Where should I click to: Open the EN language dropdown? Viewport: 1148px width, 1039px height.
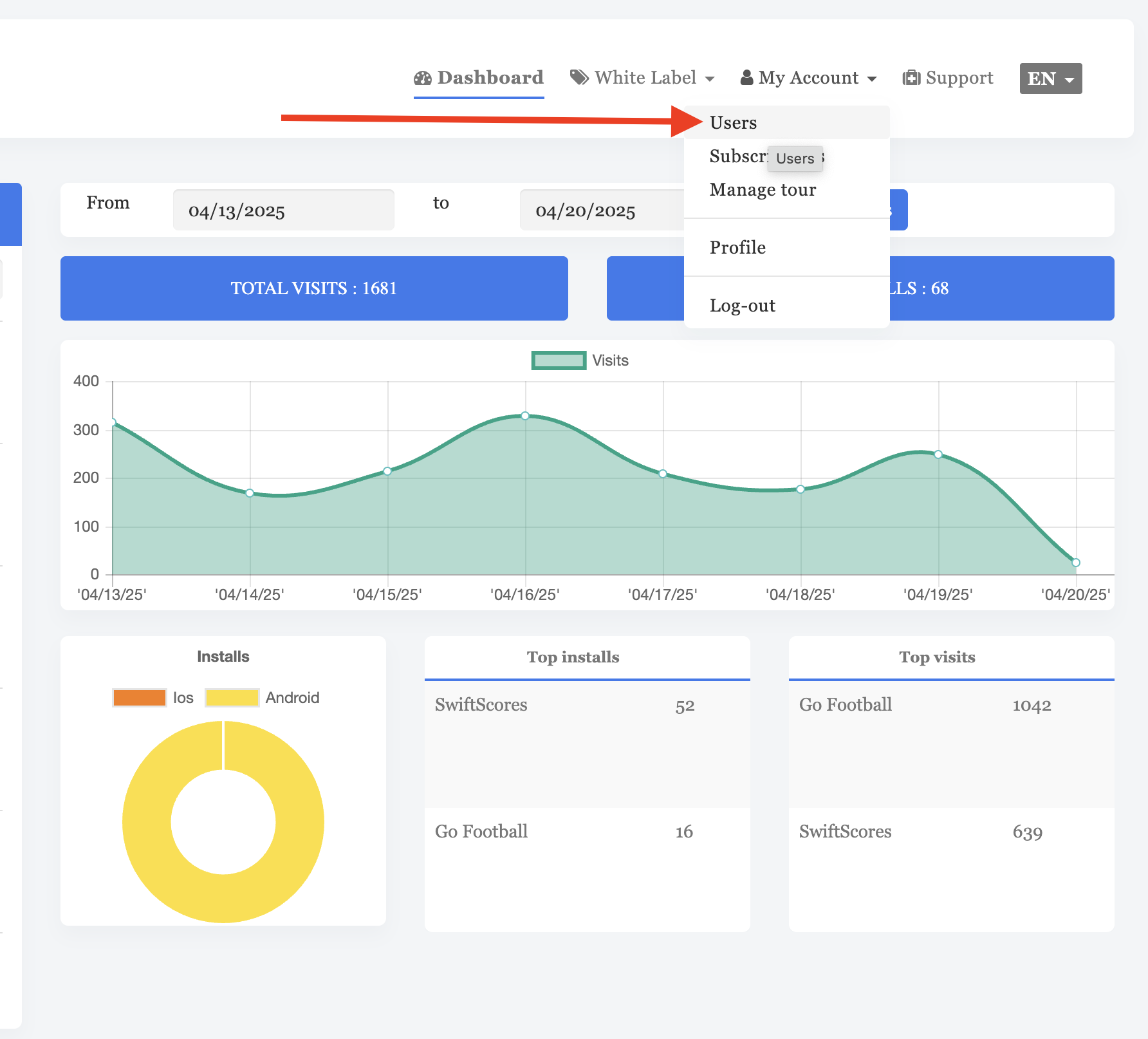click(x=1050, y=78)
